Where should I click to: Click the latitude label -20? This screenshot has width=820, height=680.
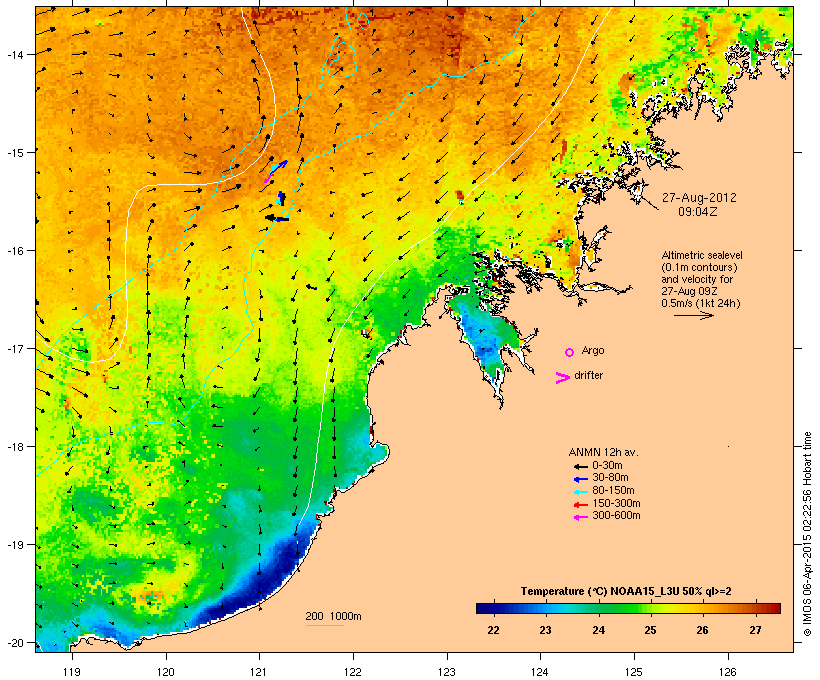click(x=14, y=642)
